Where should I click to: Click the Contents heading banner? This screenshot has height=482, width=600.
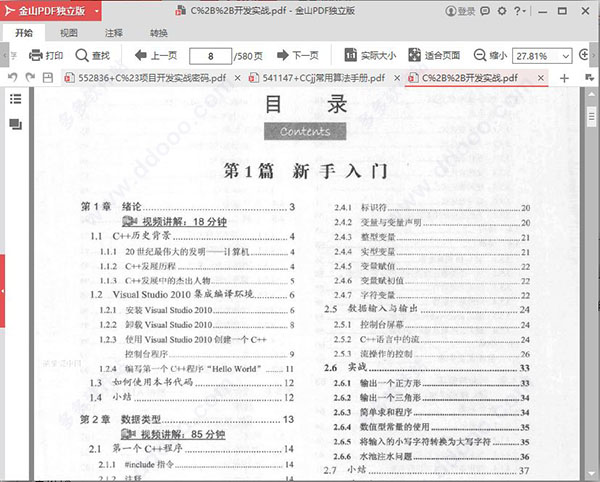point(305,131)
